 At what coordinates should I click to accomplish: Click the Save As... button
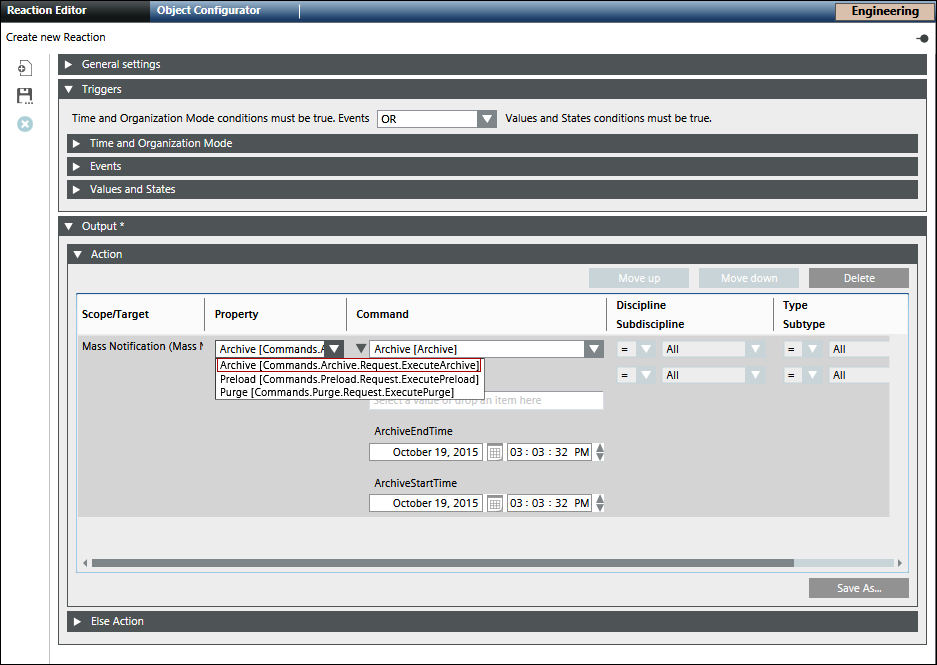[858, 588]
